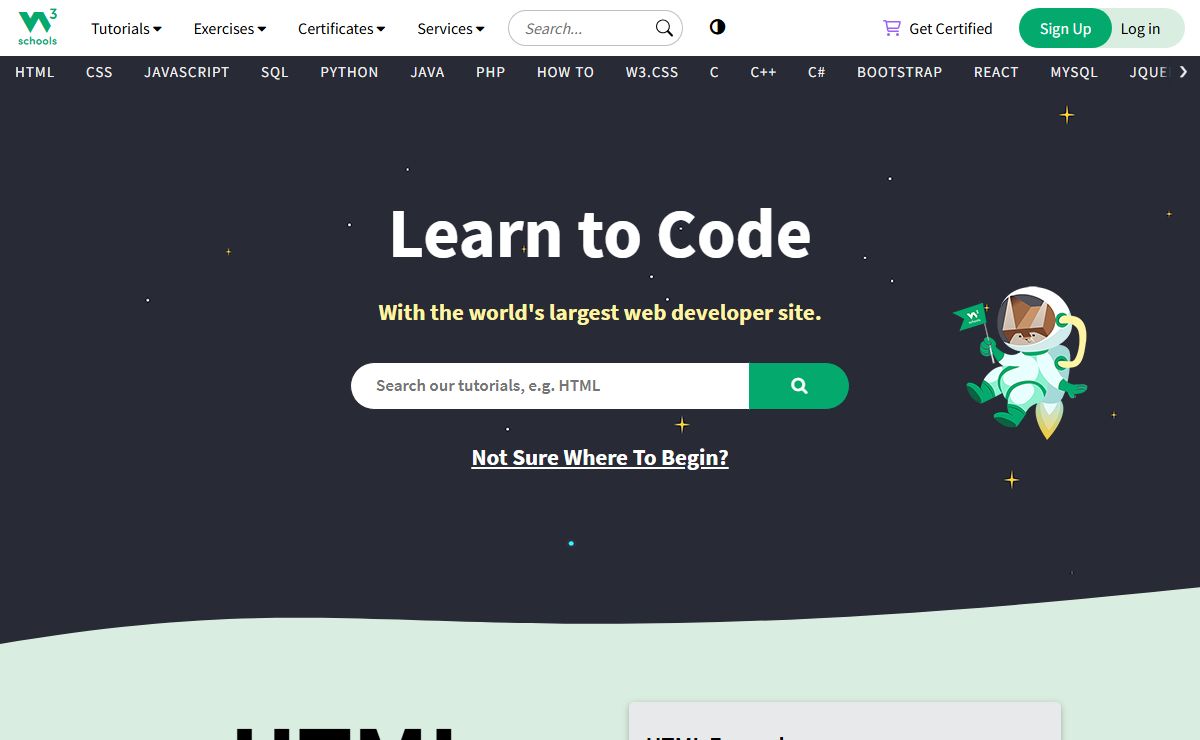The height and width of the screenshot is (740, 1200).
Task: Open "Not Sure Where To Begin?" link
Action: click(600, 458)
